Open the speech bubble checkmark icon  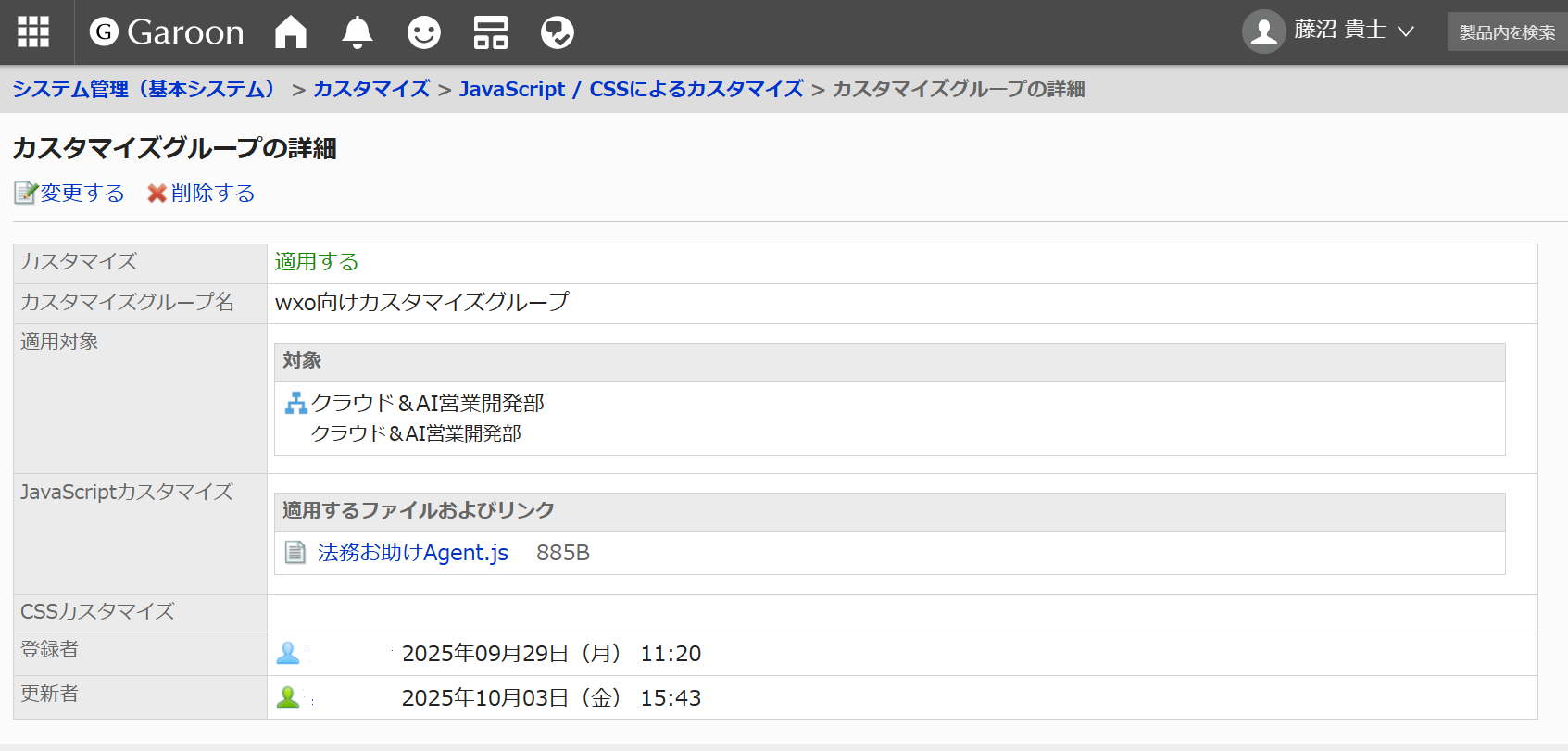[558, 32]
